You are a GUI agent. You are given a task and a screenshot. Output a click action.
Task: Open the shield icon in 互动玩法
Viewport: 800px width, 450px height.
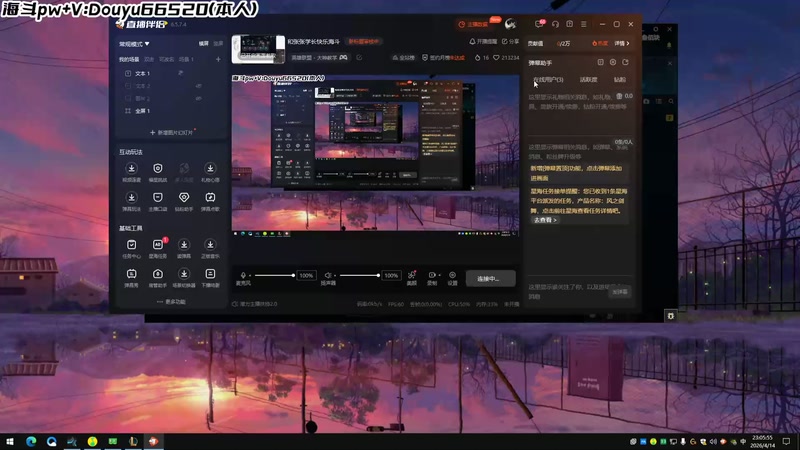[x=158, y=168]
